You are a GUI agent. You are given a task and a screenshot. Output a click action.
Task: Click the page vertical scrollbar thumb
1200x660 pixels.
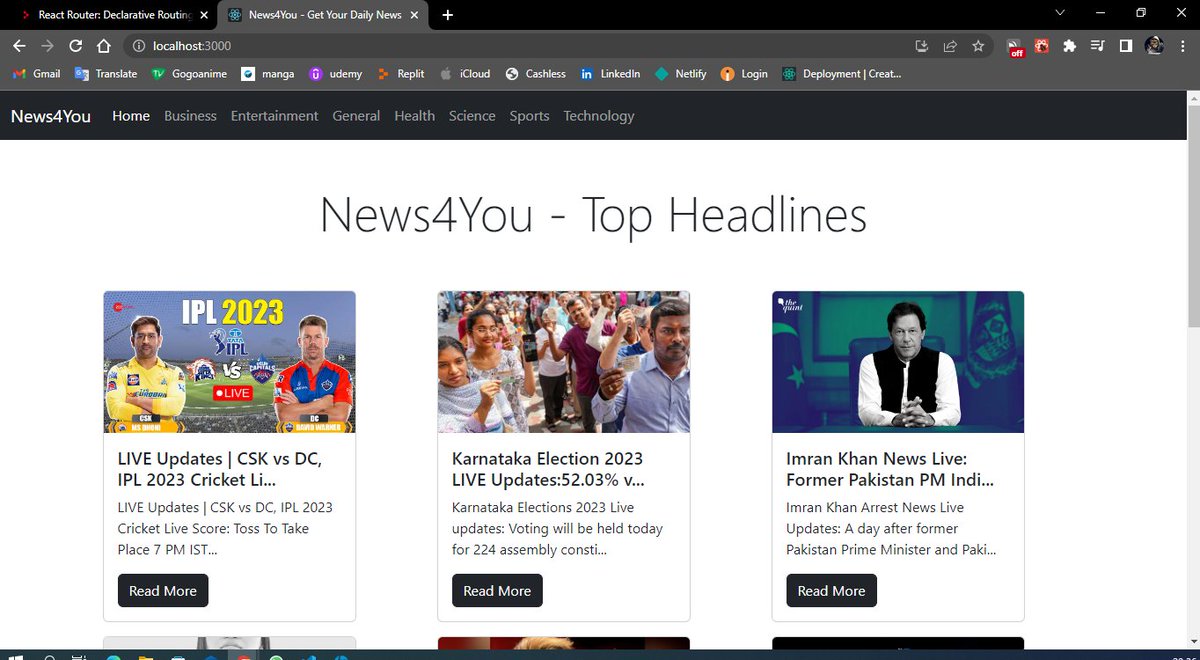(x=1192, y=216)
